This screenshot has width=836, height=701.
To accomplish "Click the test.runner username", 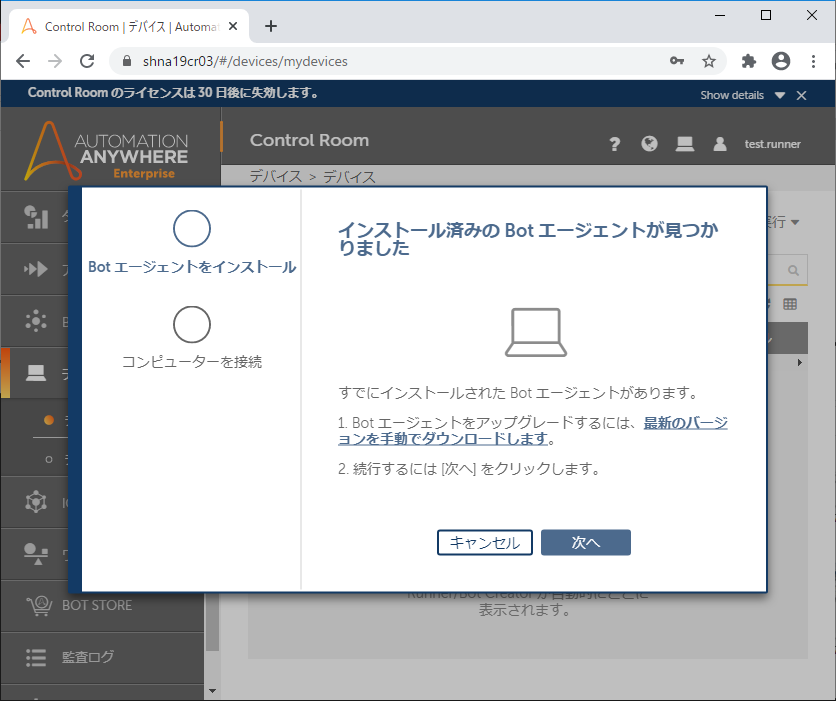I will (x=773, y=144).
